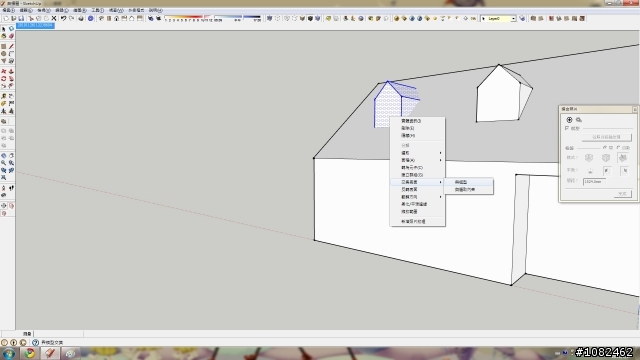Select the Rectangle drawing tool
The height and width of the screenshot is (360, 640).
coord(4,47)
